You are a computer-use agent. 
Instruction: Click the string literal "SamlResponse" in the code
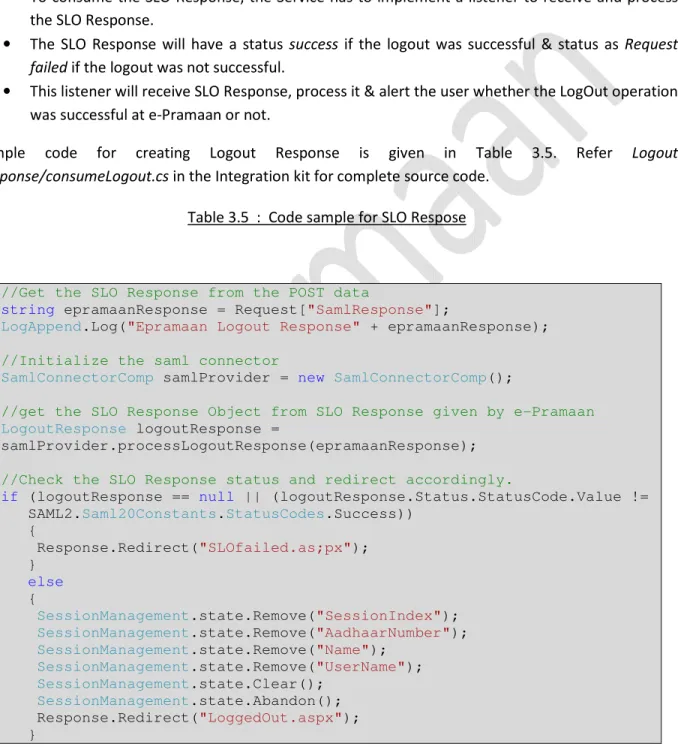pos(369,310)
